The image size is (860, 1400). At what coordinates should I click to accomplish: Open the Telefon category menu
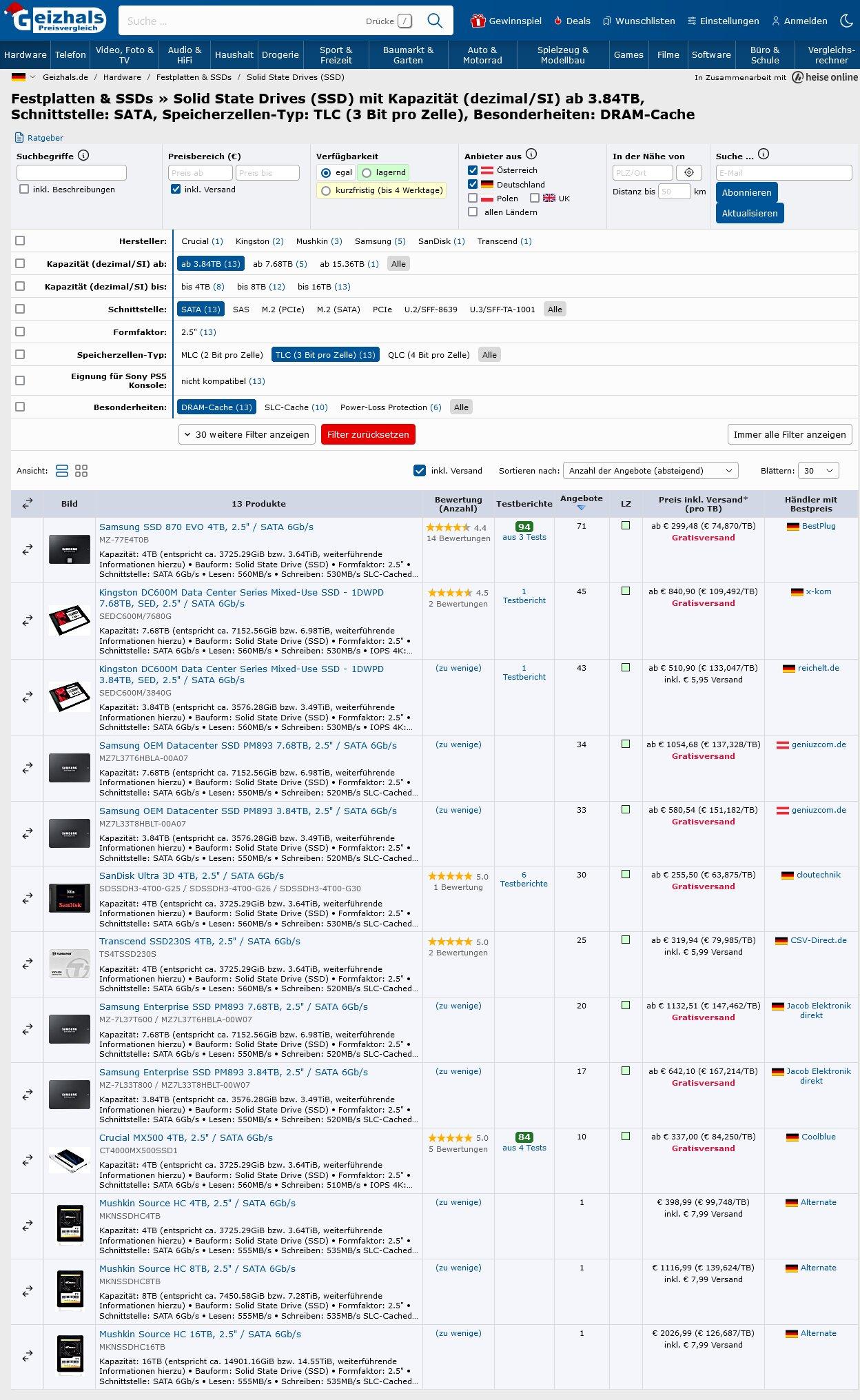tap(70, 54)
